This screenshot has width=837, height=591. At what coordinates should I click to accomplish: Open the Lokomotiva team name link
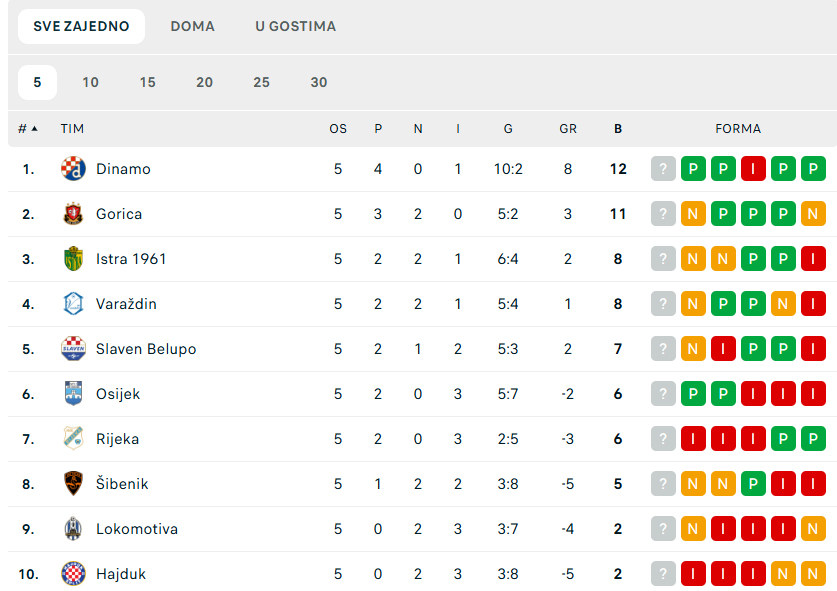point(136,529)
